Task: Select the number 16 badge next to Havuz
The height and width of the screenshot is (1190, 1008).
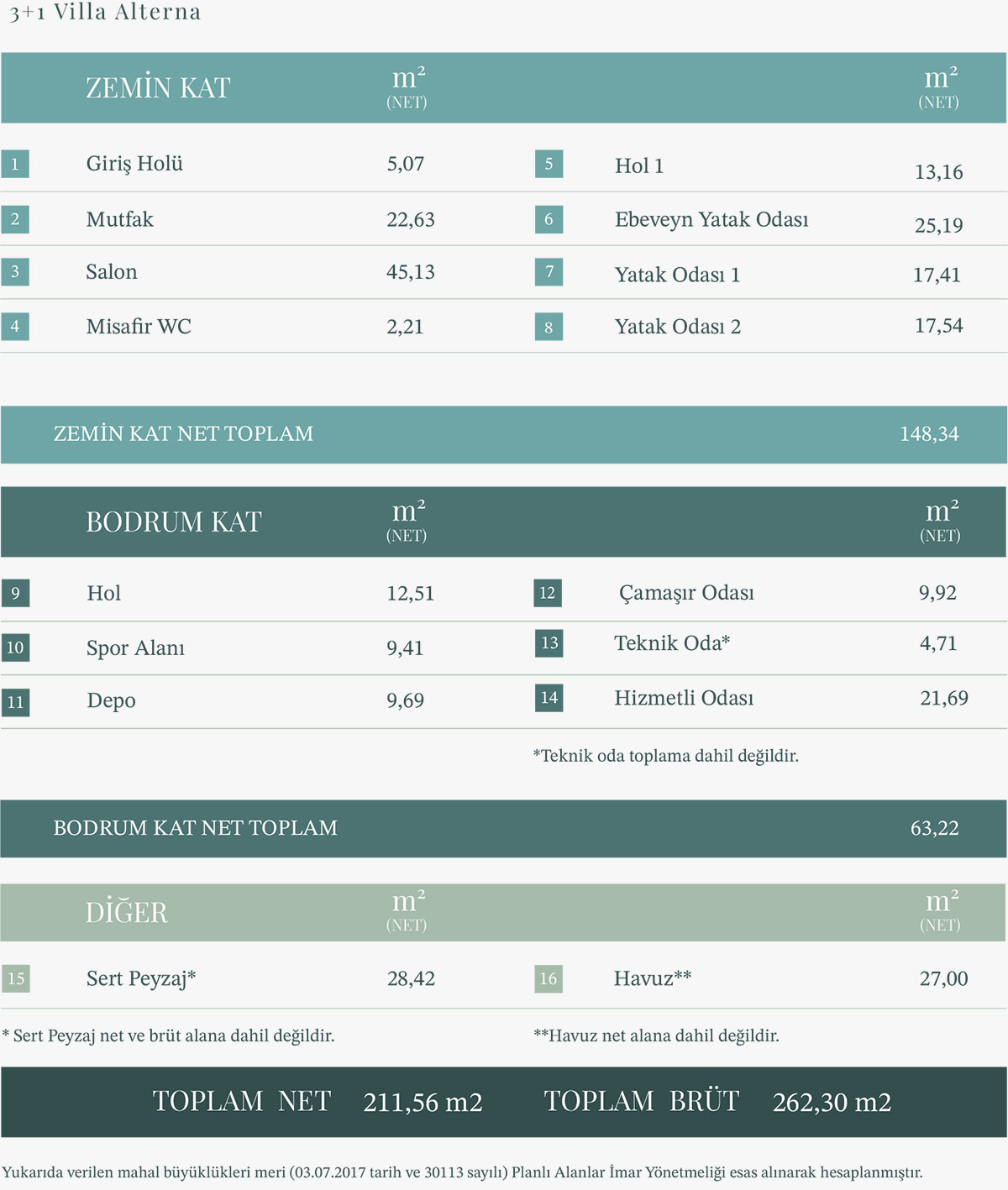Action: point(549,978)
